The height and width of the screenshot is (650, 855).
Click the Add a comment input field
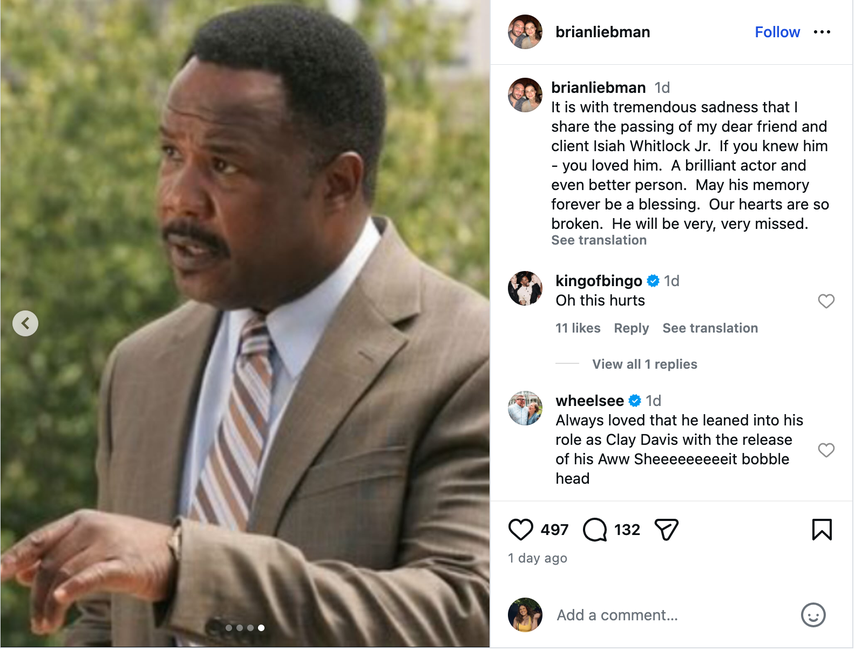click(x=617, y=614)
